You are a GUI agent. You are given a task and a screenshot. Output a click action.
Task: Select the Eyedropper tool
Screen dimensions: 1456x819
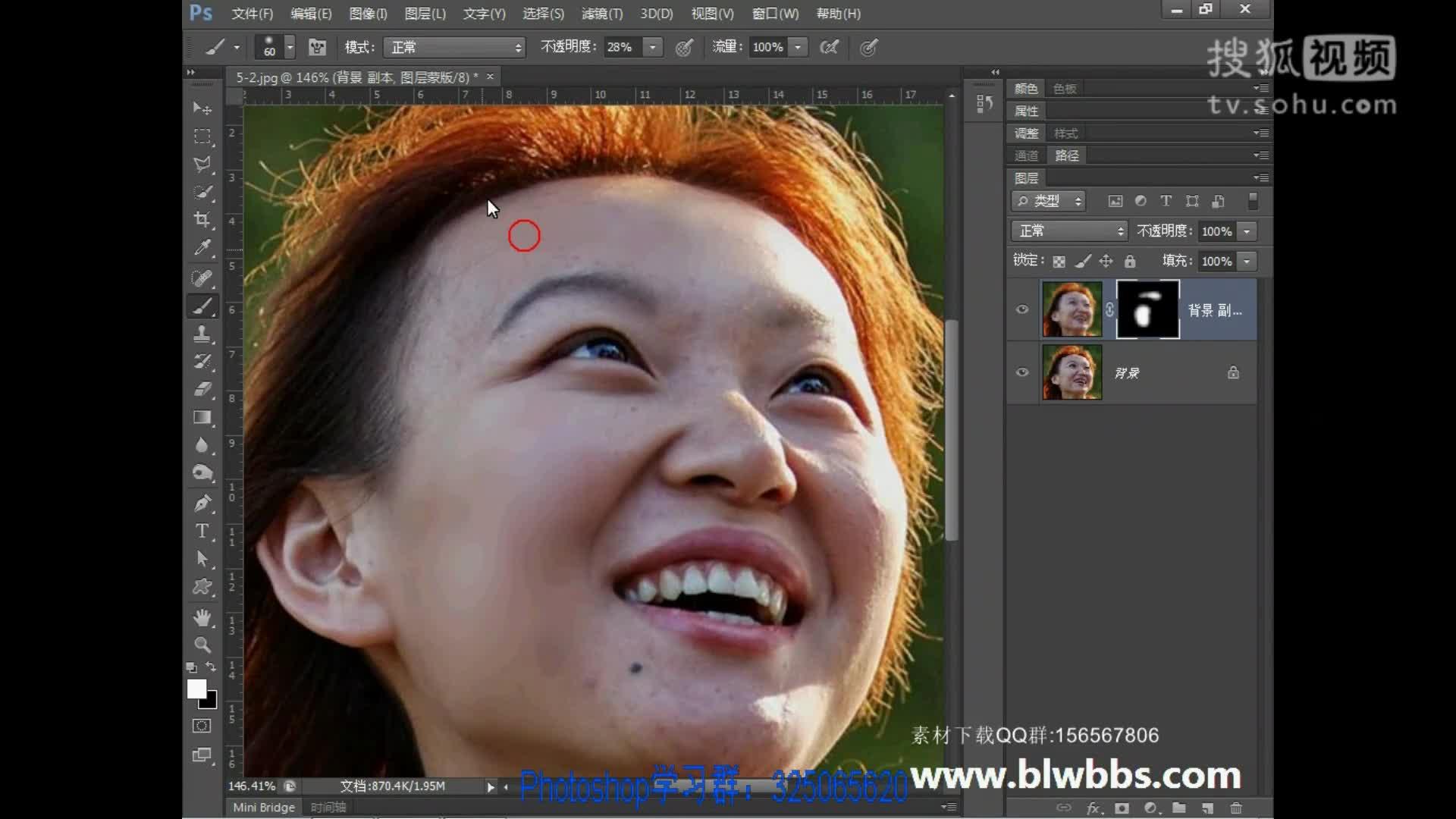click(x=202, y=248)
